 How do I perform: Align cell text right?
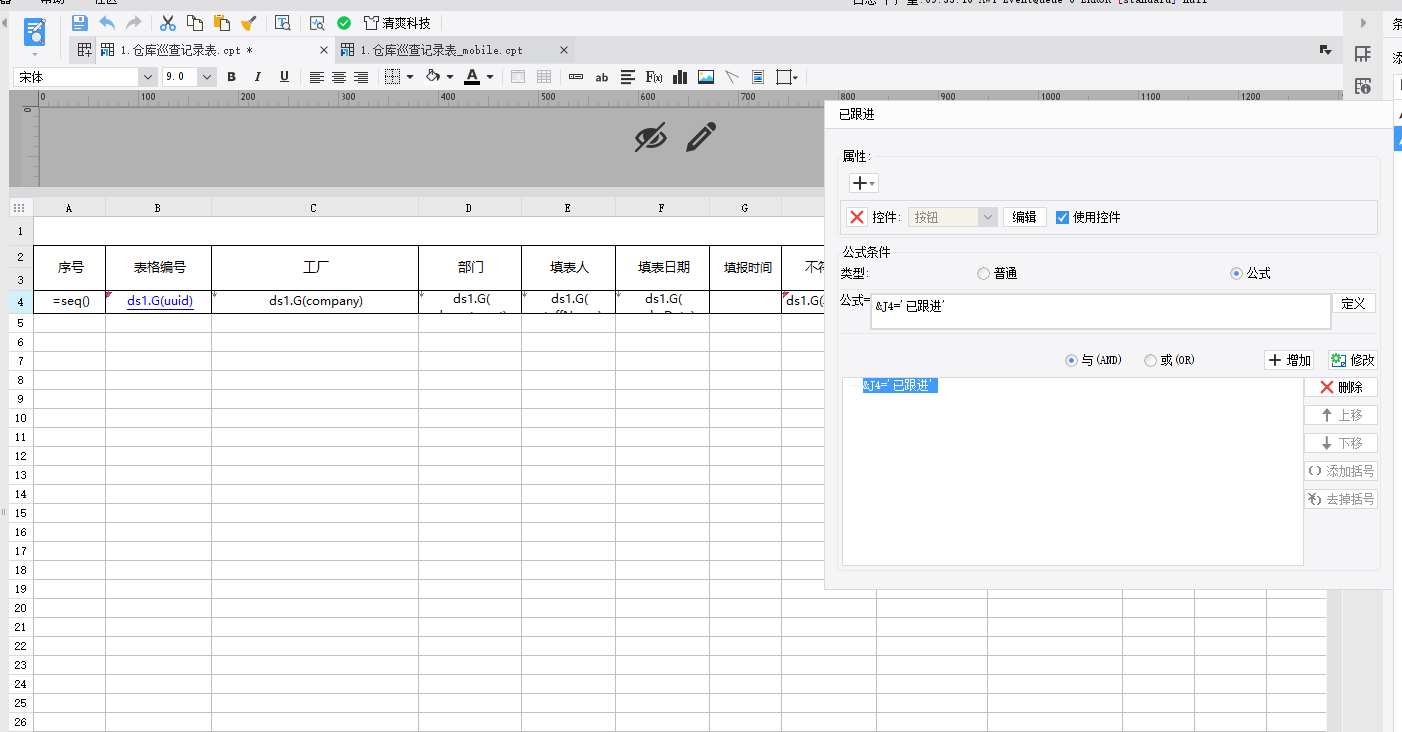[361, 77]
